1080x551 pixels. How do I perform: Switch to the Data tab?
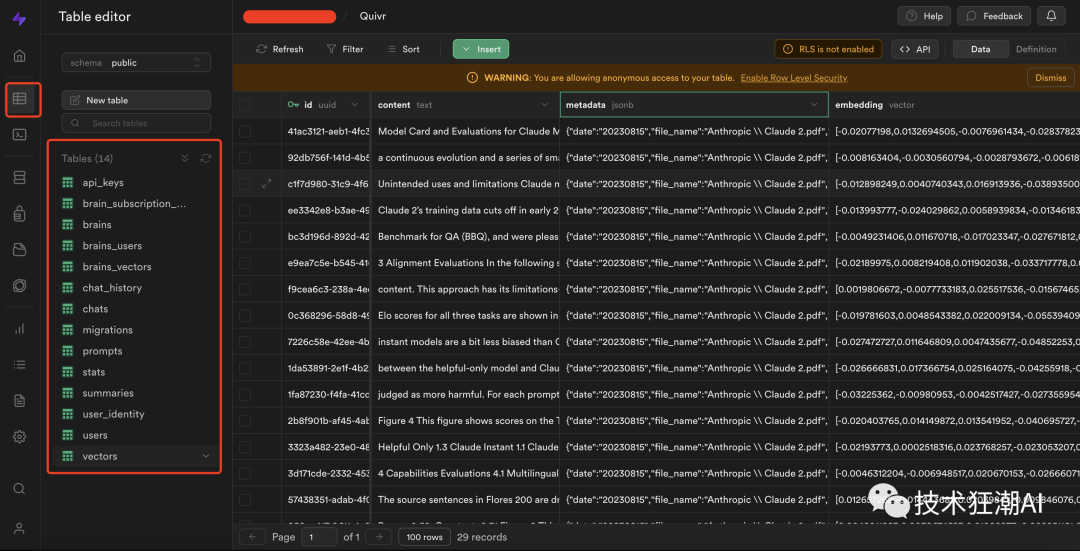click(980, 49)
